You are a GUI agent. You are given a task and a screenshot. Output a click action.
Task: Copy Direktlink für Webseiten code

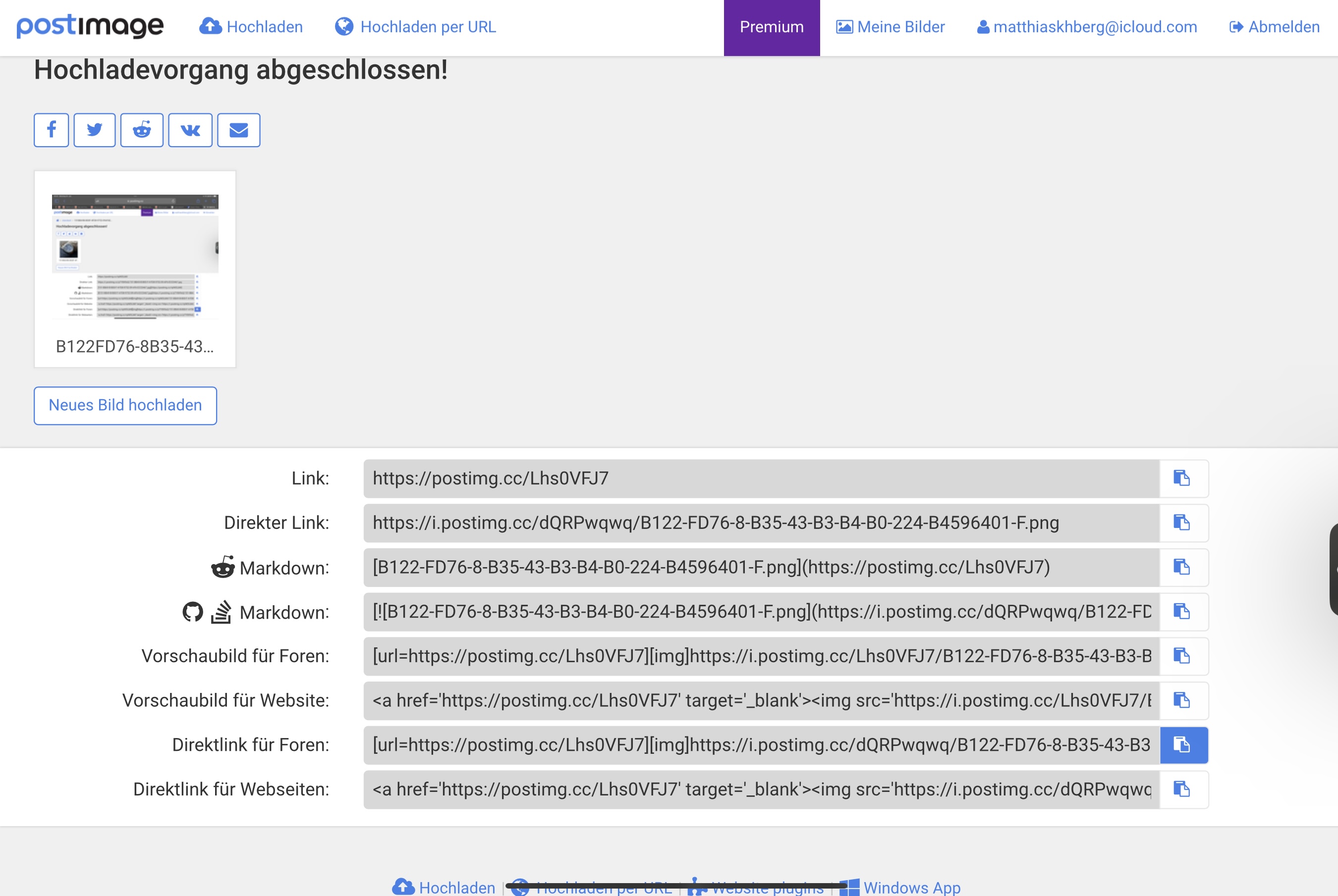pos(1182,790)
